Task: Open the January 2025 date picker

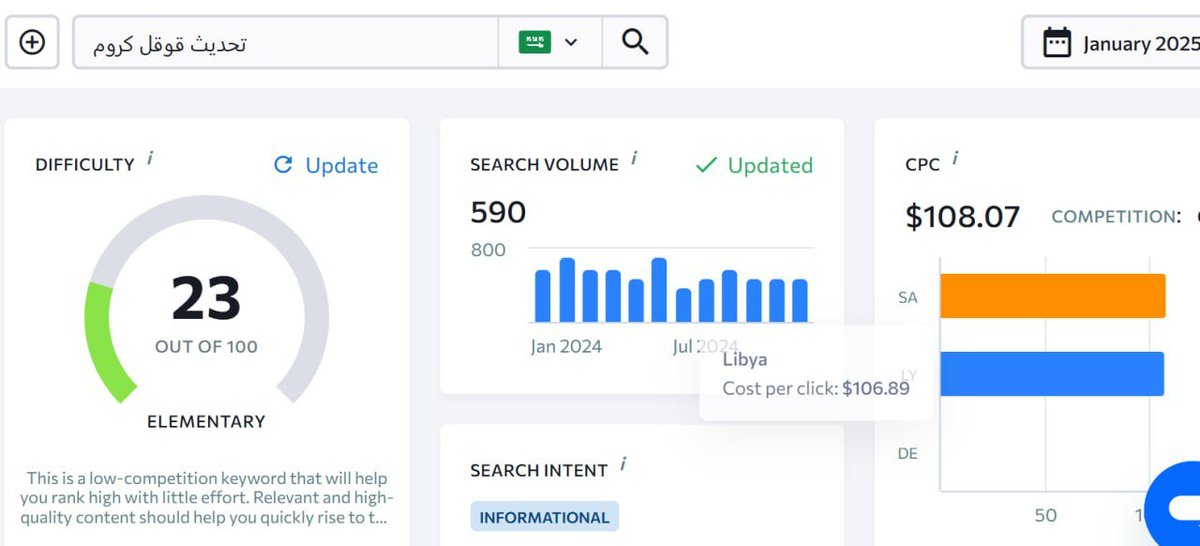Action: coord(1111,43)
